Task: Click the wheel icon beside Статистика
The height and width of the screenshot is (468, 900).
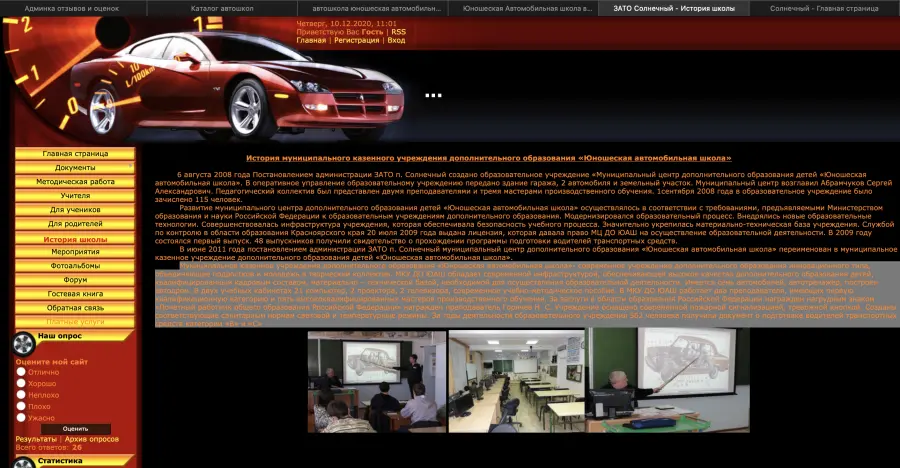Action: [x=24, y=461]
